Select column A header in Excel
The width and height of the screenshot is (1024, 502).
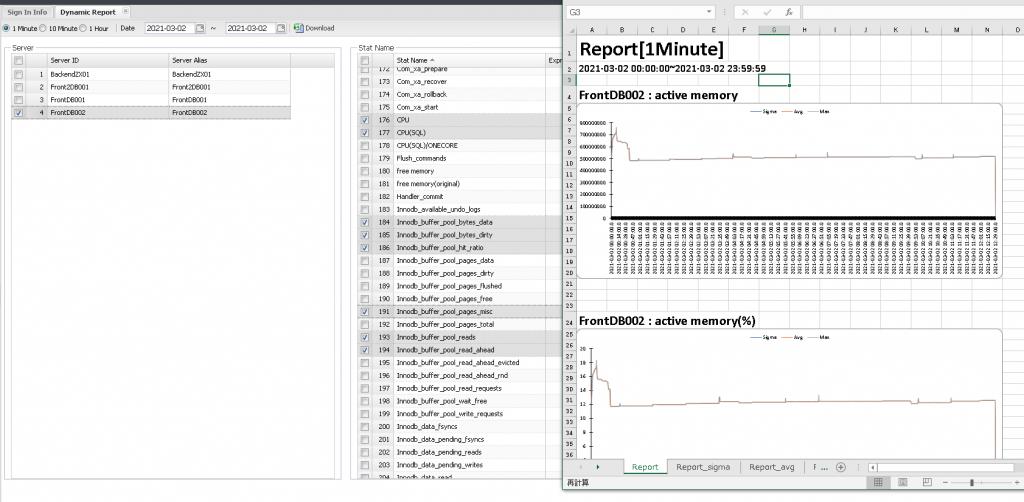(x=592, y=29)
